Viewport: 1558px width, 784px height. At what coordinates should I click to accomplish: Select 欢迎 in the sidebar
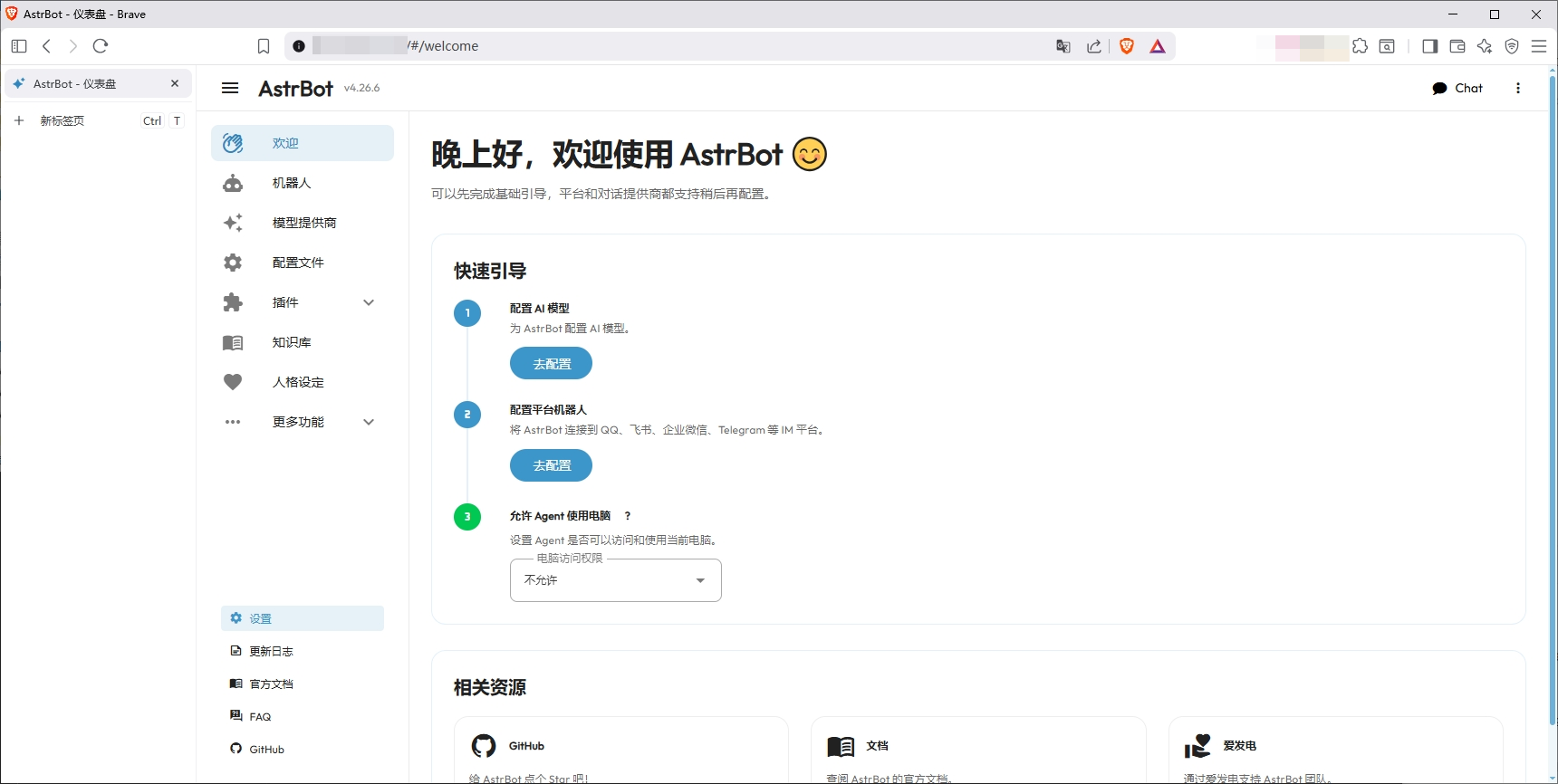click(303, 143)
